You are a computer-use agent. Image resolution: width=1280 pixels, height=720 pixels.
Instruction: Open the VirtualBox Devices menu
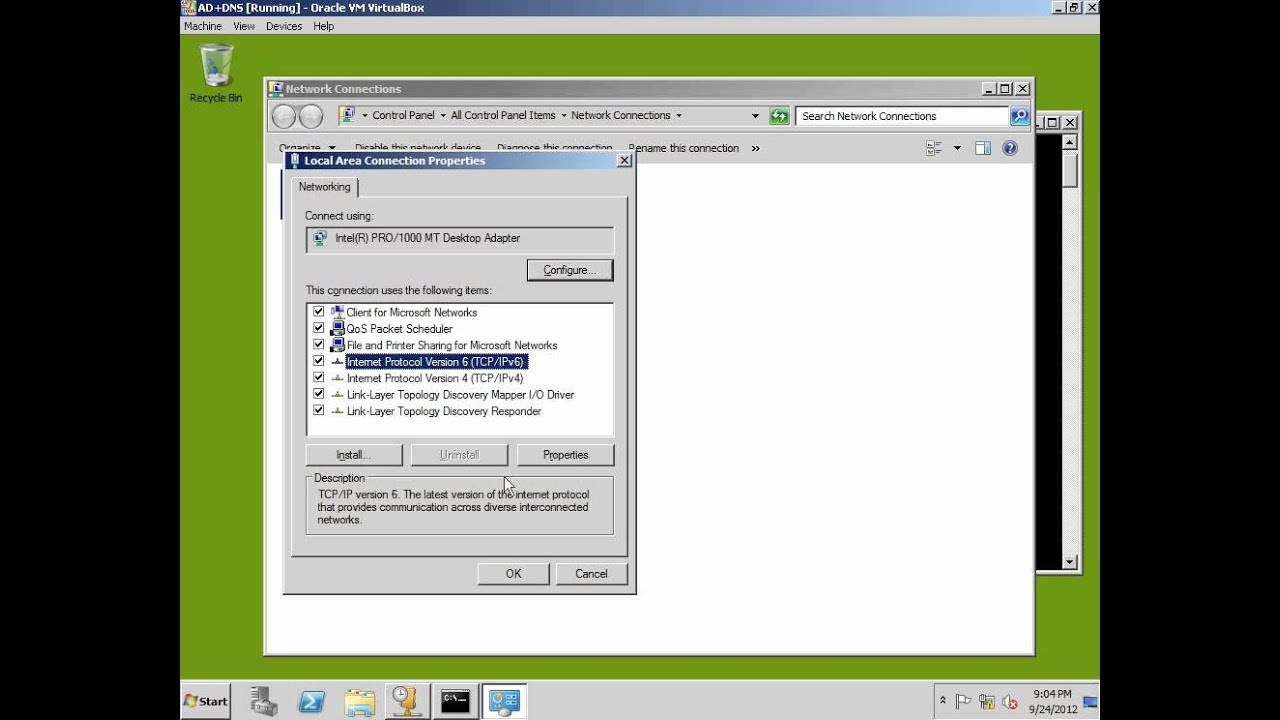pyautogui.click(x=284, y=26)
